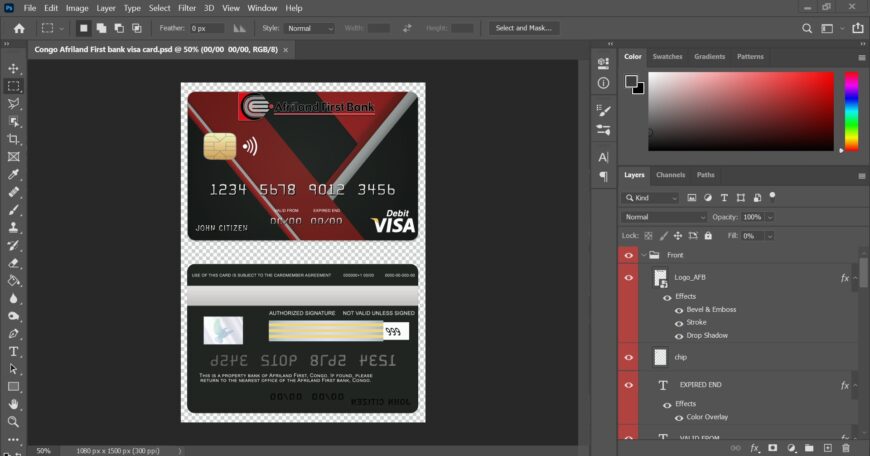Hide the Logo_AFB layer
The width and height of the screenshot is (870, 456).
(x=629, y=277)
